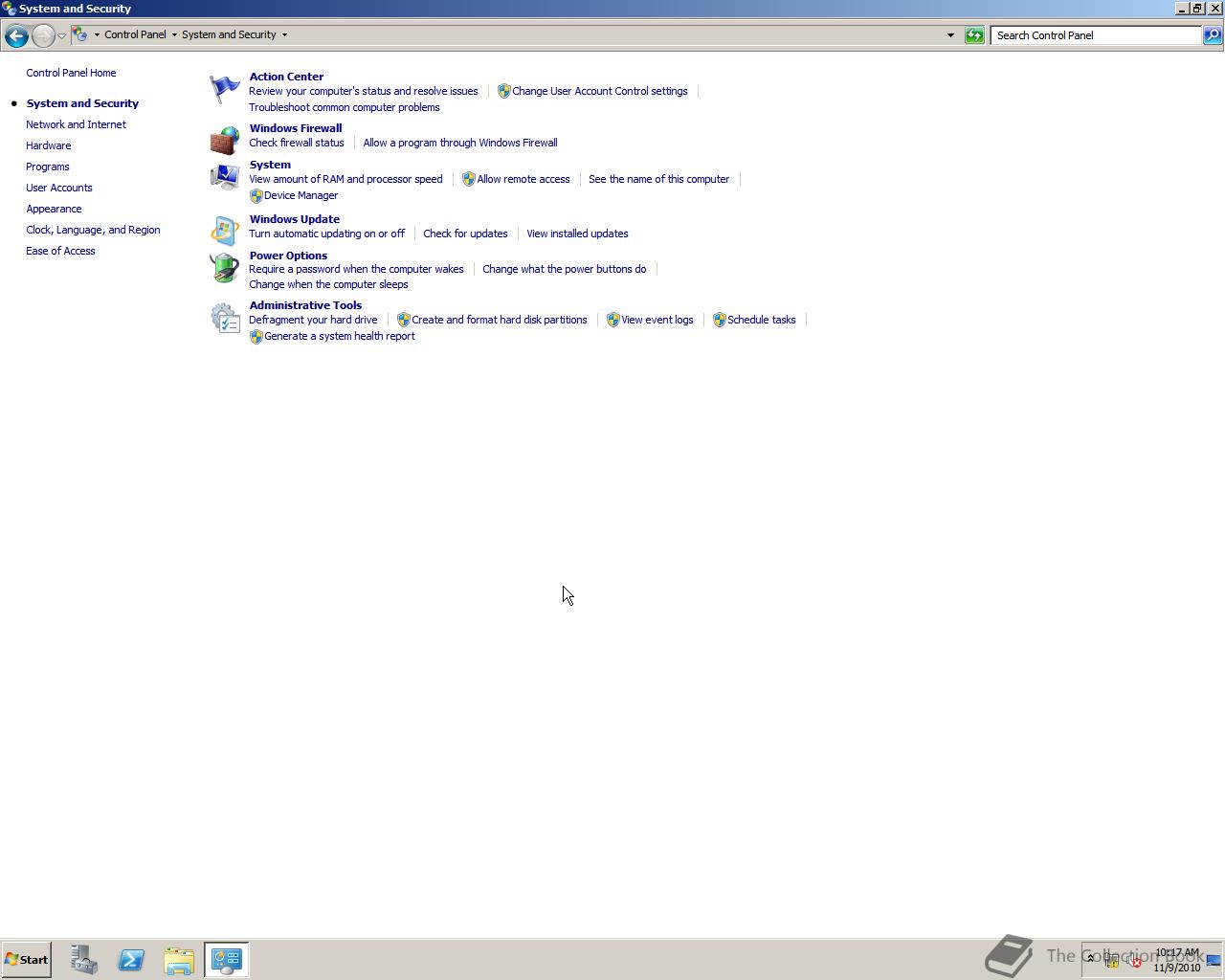Click View event logs
The image size is (1225, 980).
[x=657, y=320]
